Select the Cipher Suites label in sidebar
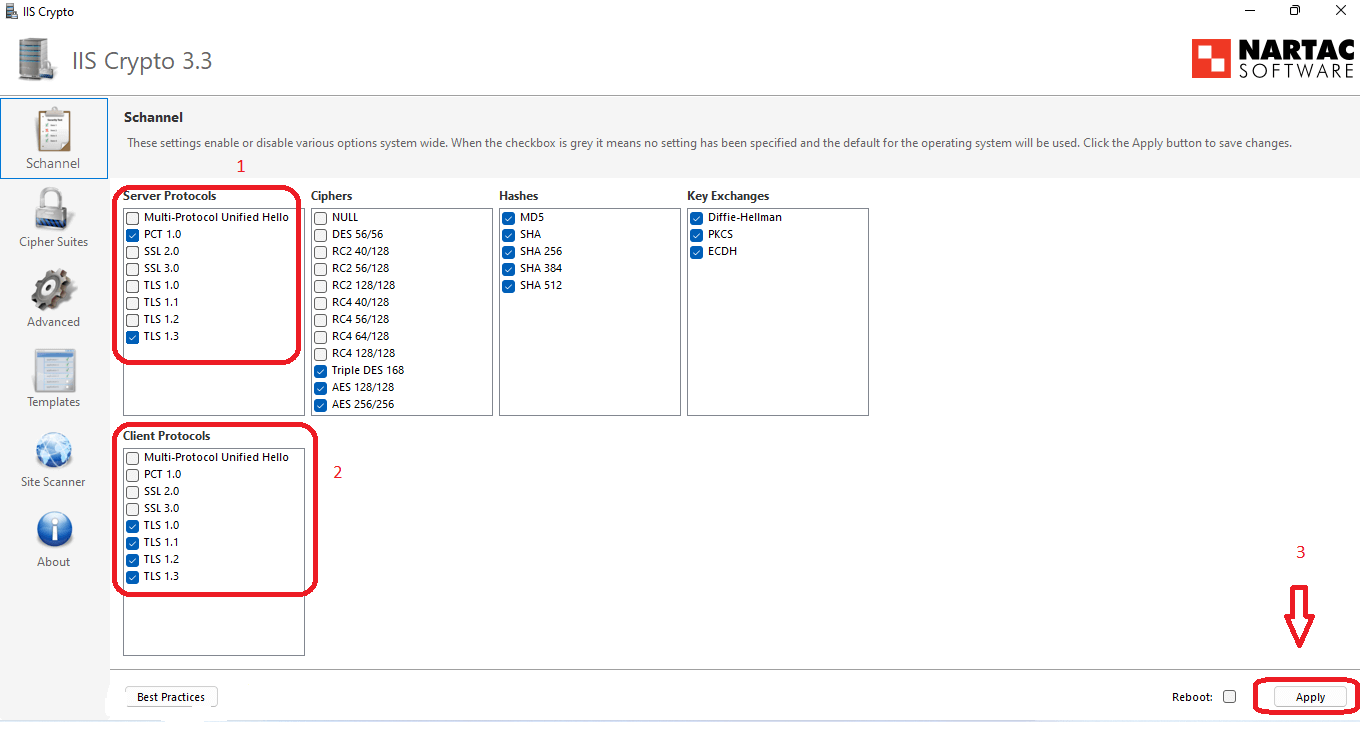Image resolution: width=1360 pixels, height=734 pixels. tap(54, 242)
